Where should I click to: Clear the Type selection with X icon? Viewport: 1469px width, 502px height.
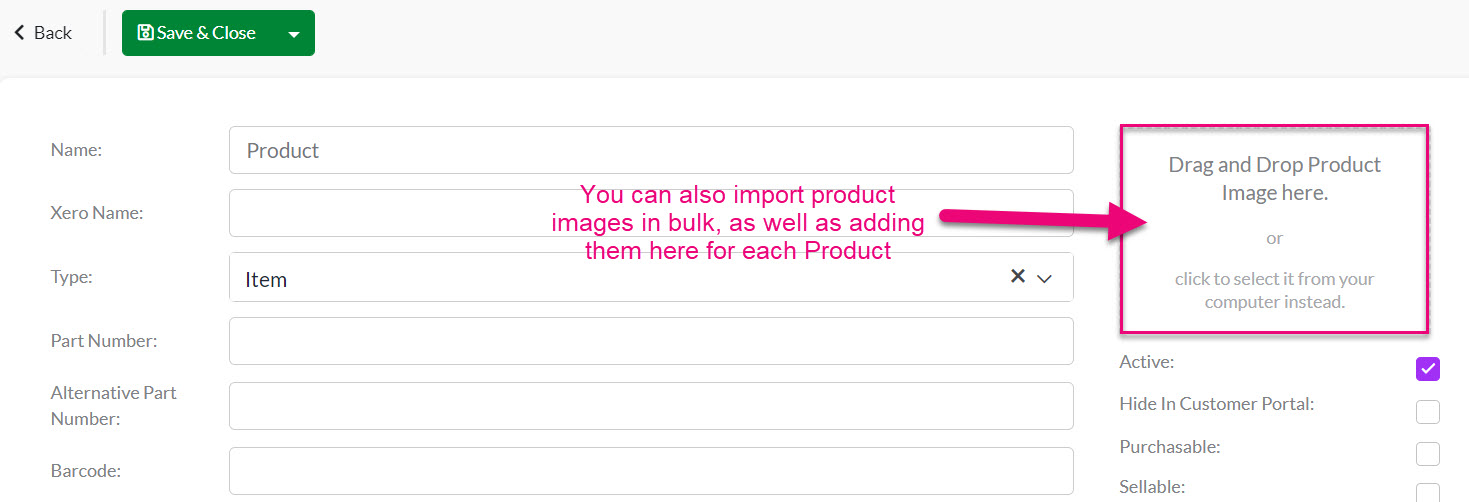point(1018,276)
